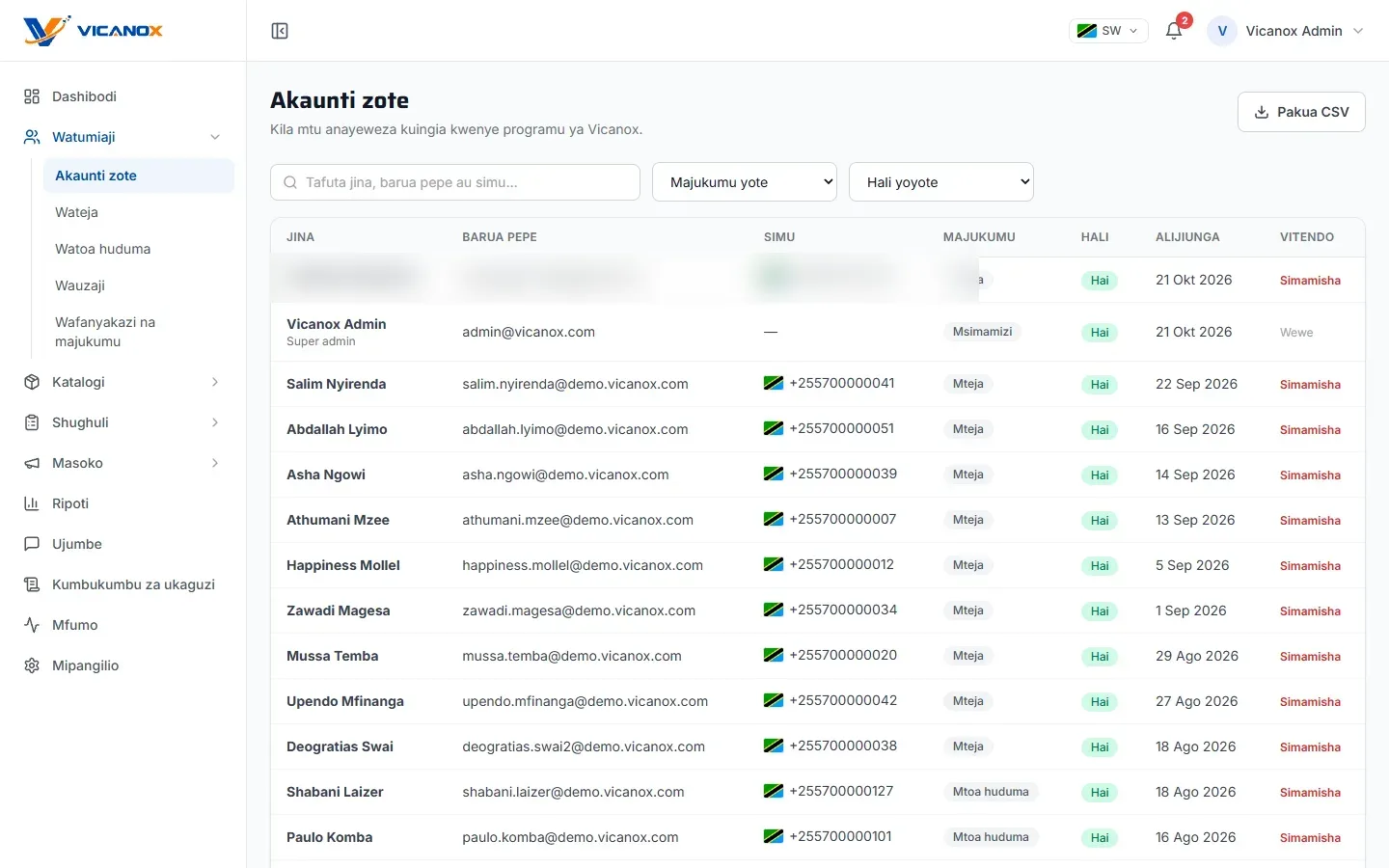1389x868 pixels.
Task: Go to the Wateja submenu item
Action: tap(139, 212)
